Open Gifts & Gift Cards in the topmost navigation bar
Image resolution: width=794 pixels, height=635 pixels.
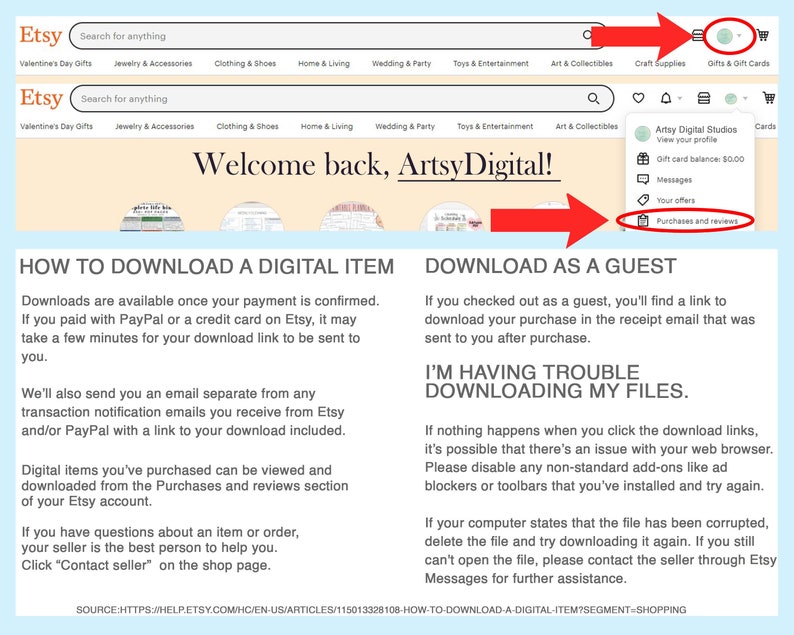739,63
